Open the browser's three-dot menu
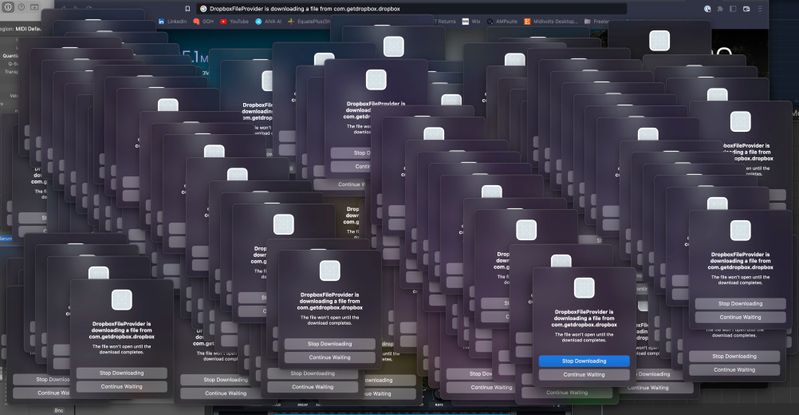The width and height of the screenshot is (799, 415). click(760, 9)
